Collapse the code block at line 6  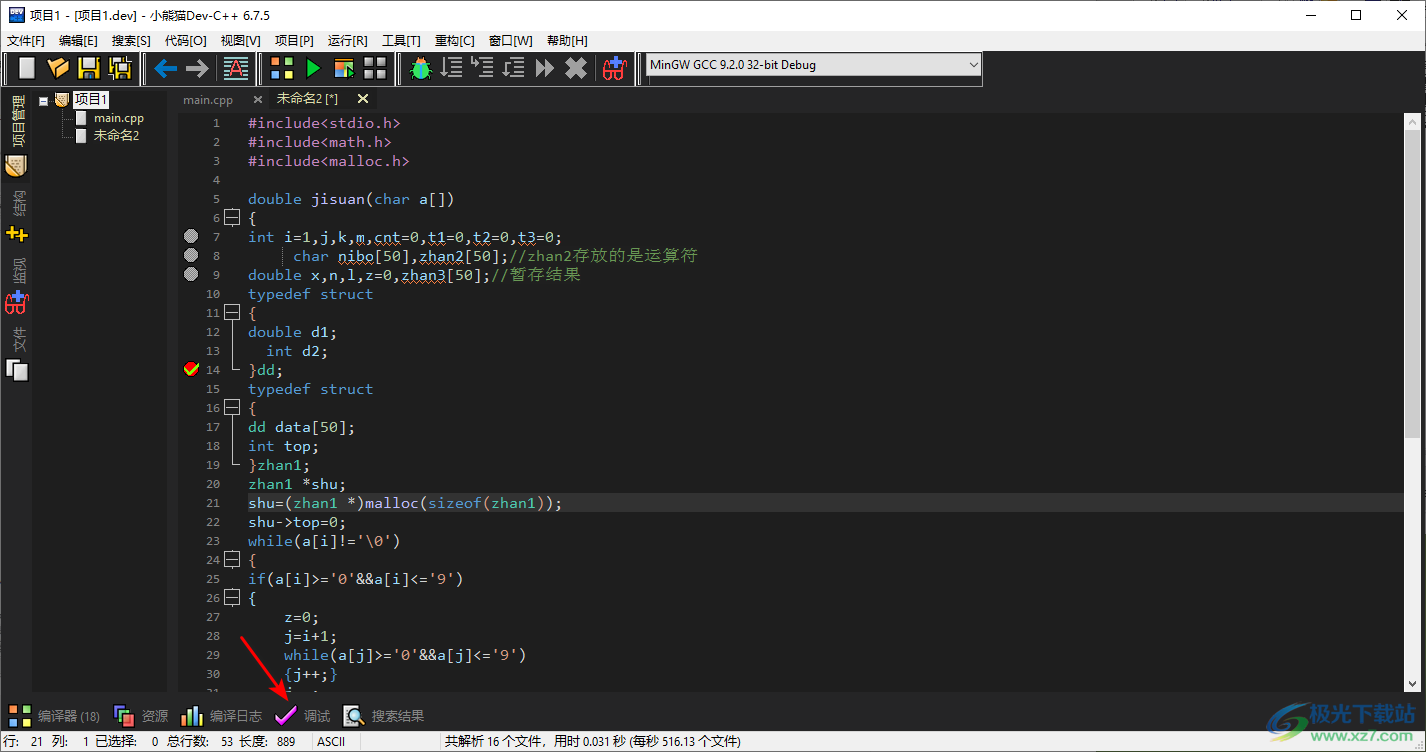pyautogui.click(x=232, y=218)
